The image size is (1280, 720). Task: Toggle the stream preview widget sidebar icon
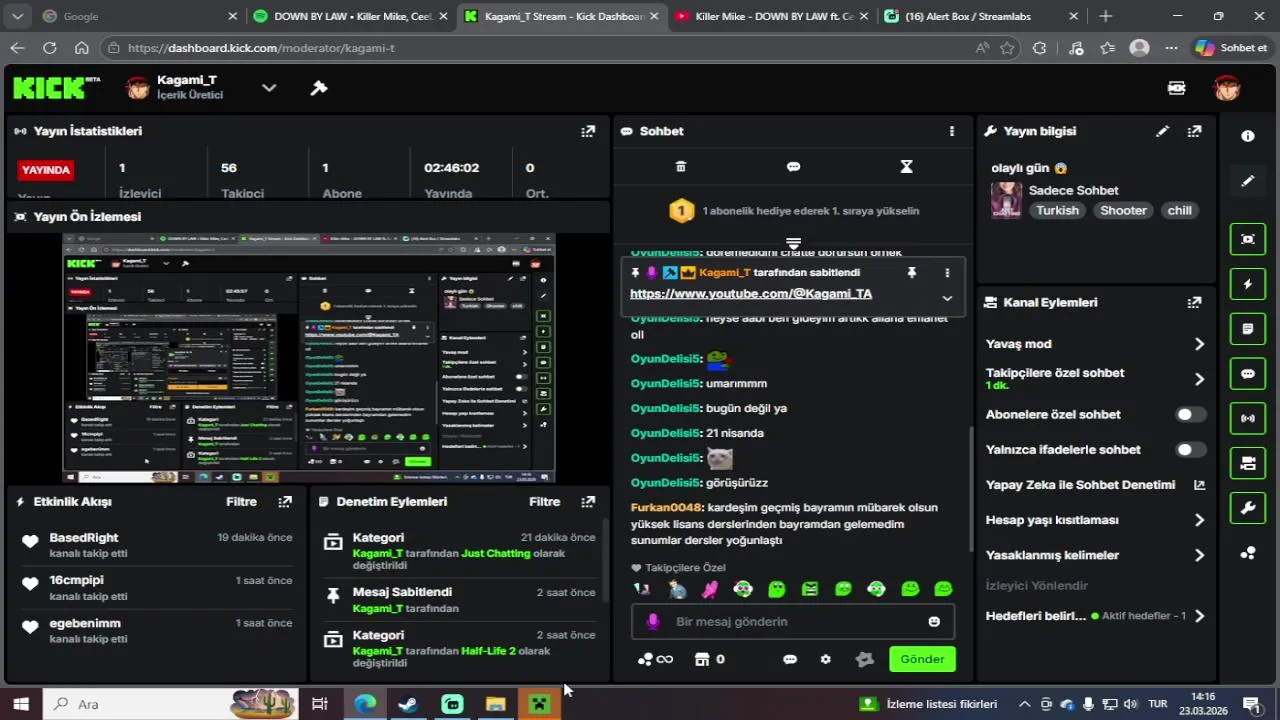point(1248,239)
